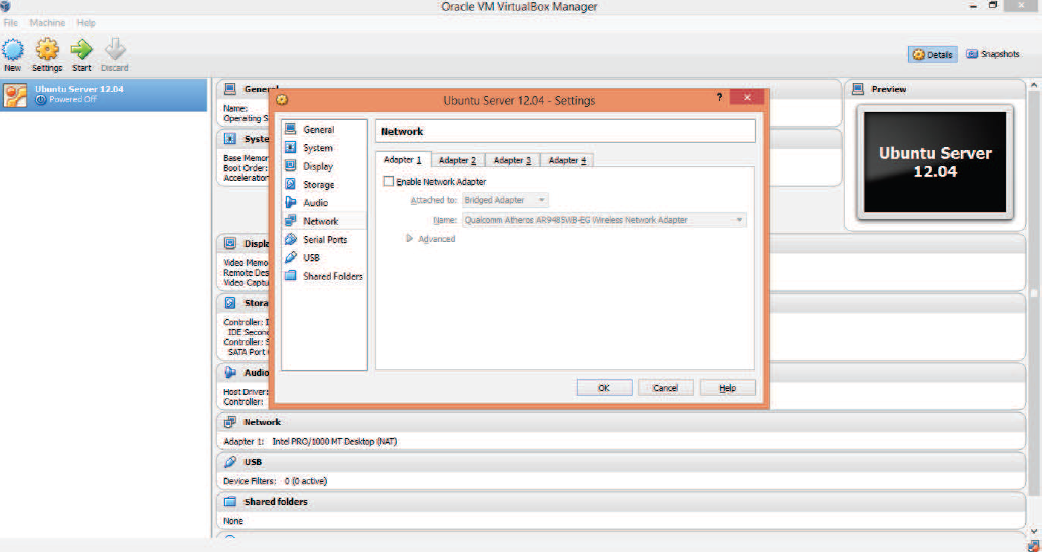Select Ubuntu Server 12.04 VM entry

(x=103, y=95)
